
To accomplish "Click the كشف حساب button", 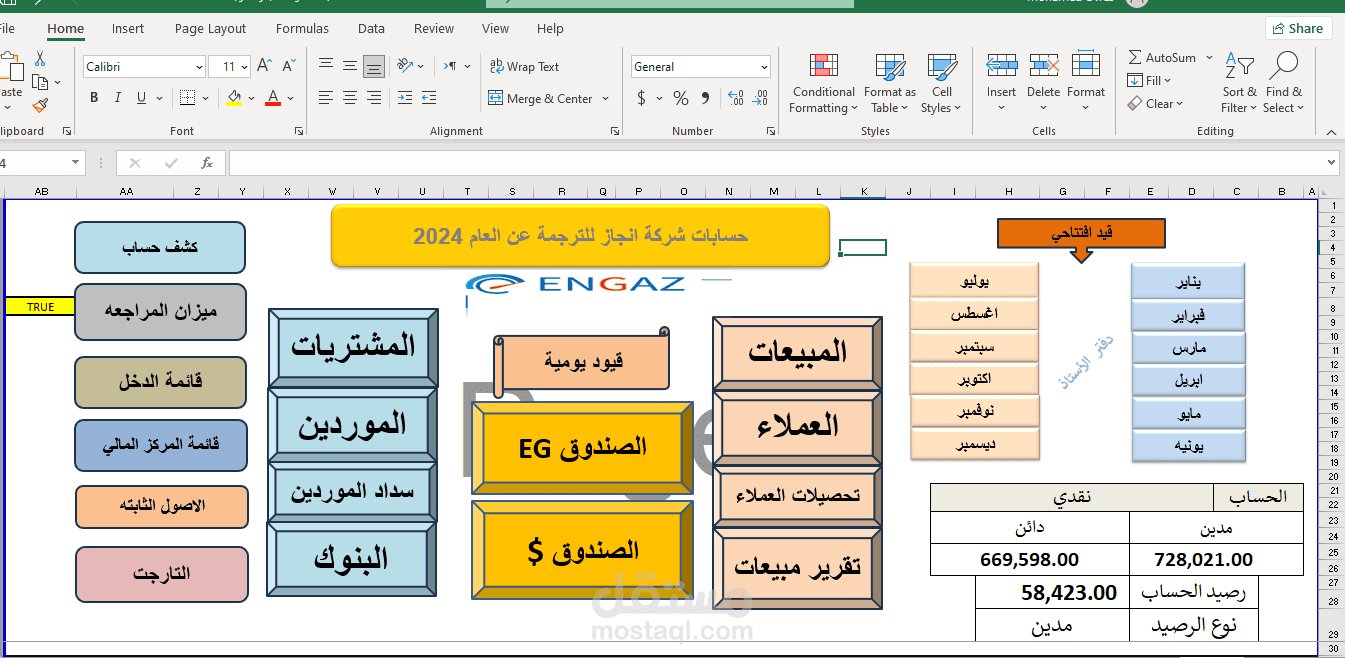I will coord(160,247).
